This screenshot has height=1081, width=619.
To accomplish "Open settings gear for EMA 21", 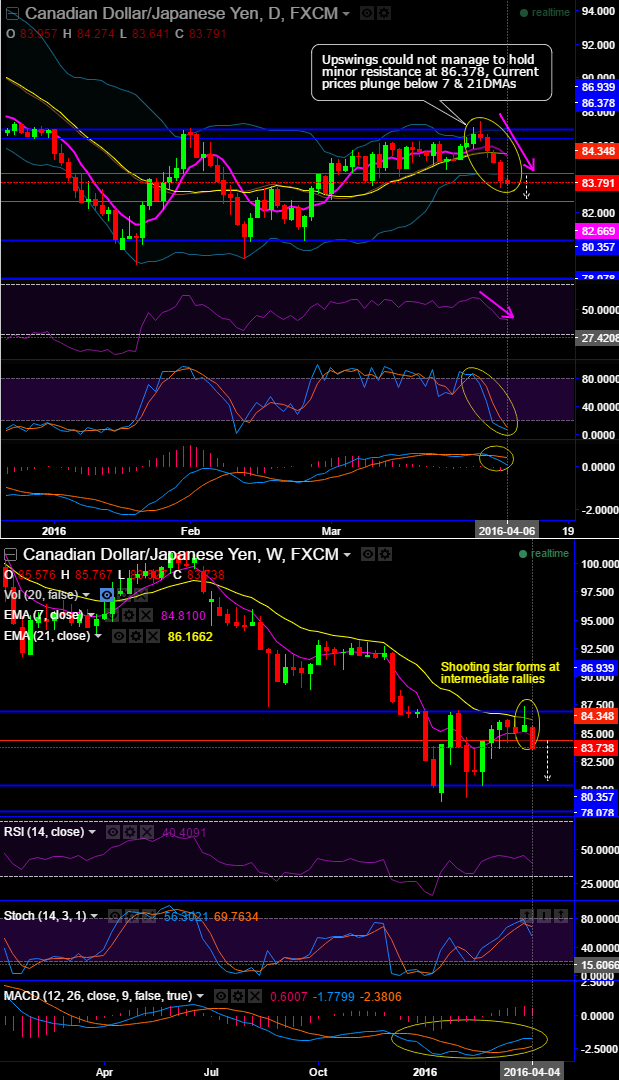I will tap(134, 636).
